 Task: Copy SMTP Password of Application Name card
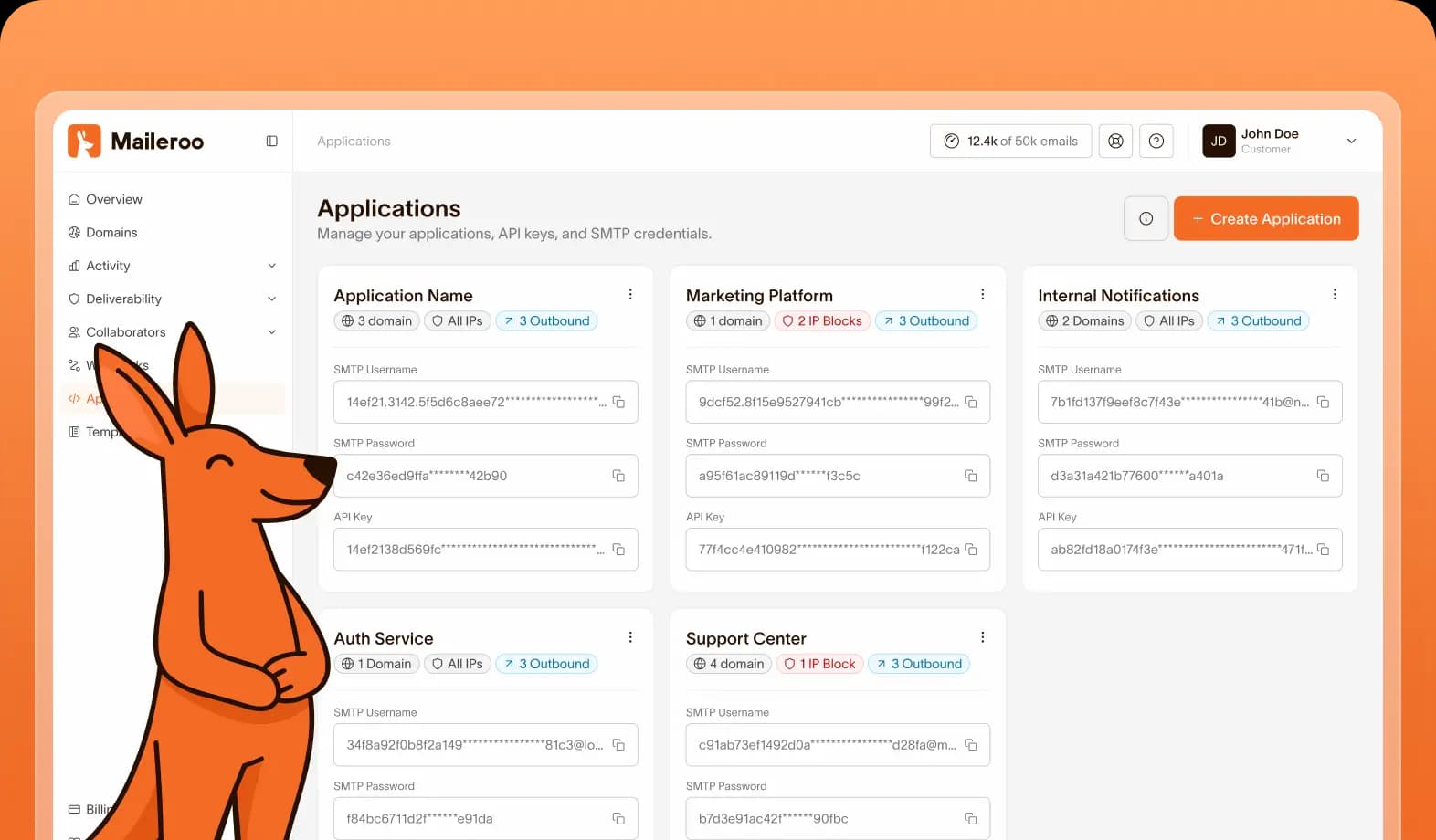pos(618,476)
